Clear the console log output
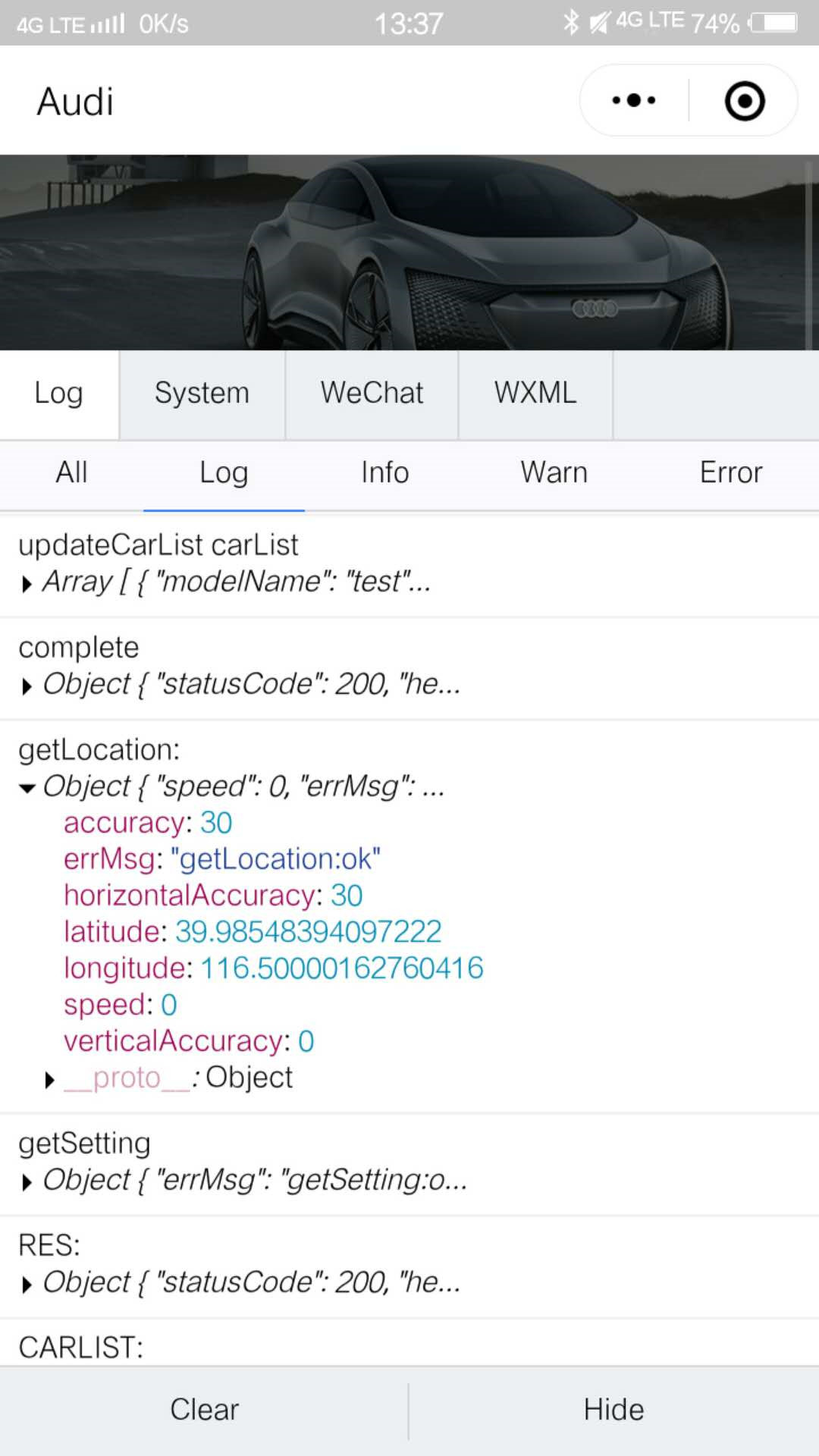Image resolution: width=819 pixels, height=1456 pixels. [204, 1410]
